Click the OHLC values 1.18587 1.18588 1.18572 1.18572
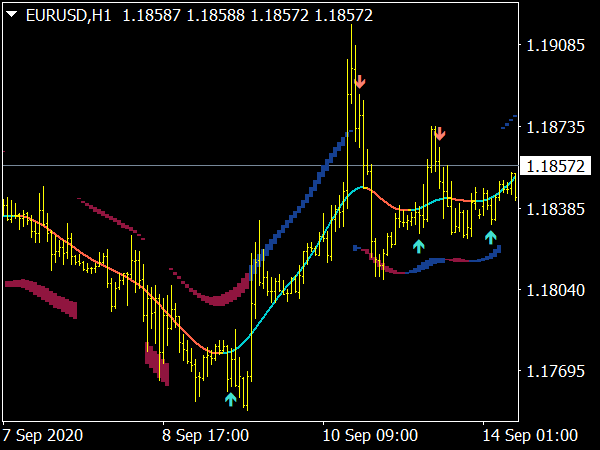This screenshot has width=600, height=450. tap(248, 15)
